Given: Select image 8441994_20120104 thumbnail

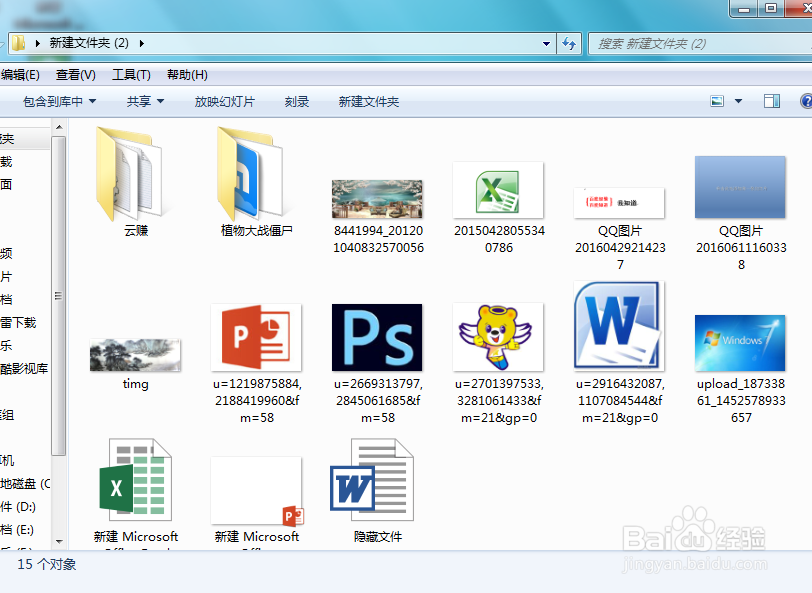Looking at the screenshot, I should pyautogui.click(x=377, y=199).
